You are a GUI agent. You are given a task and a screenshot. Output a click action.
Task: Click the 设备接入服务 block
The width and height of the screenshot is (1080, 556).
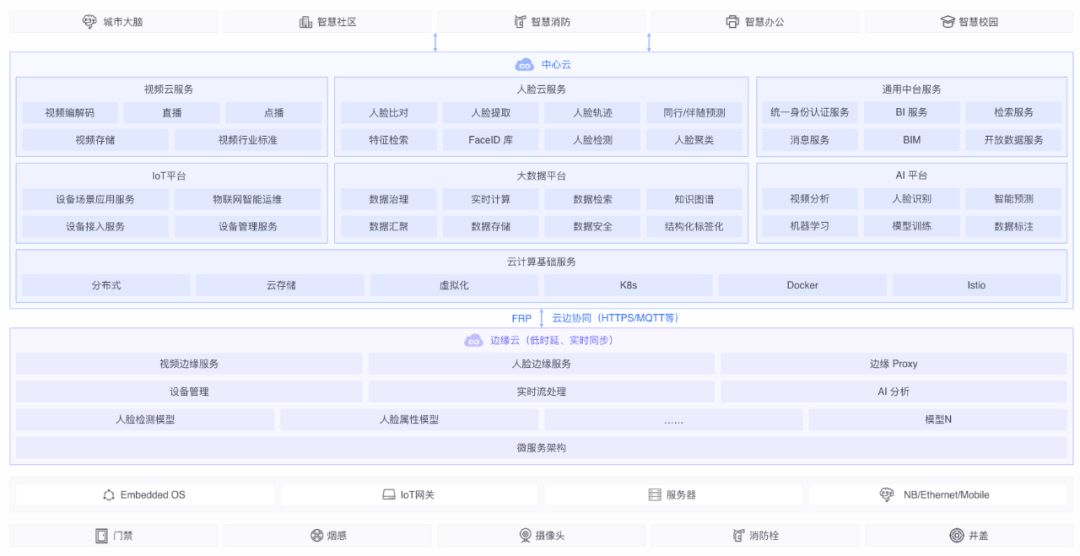(x=95, y=226)
